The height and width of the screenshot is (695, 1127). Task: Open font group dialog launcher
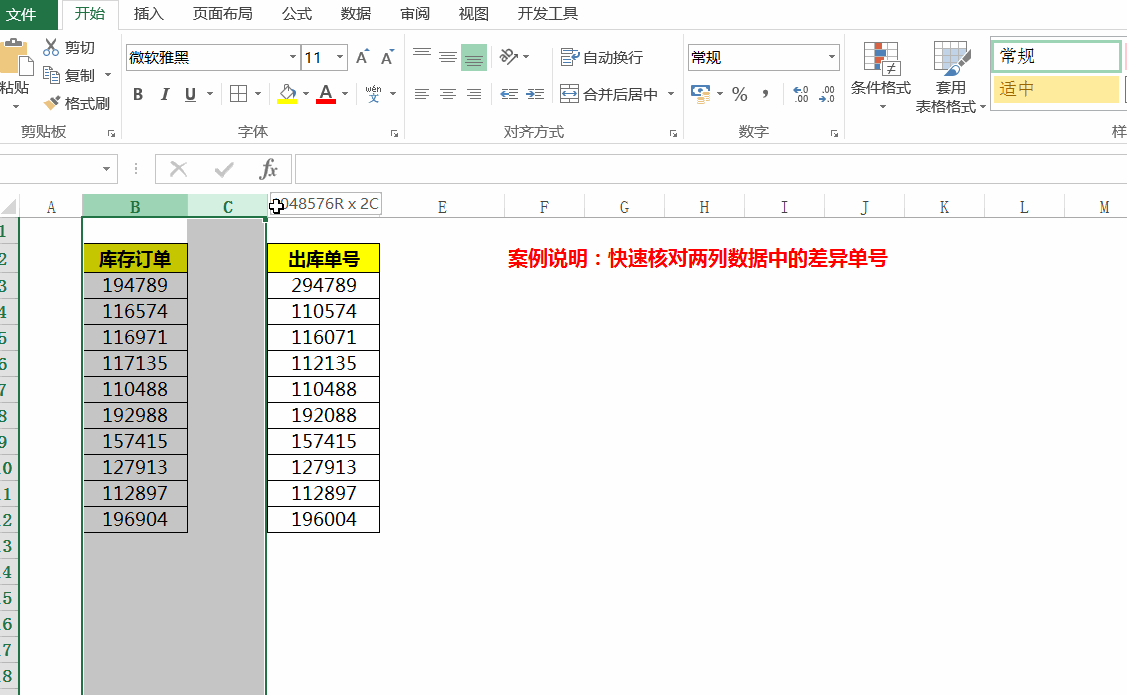point(395,134)
